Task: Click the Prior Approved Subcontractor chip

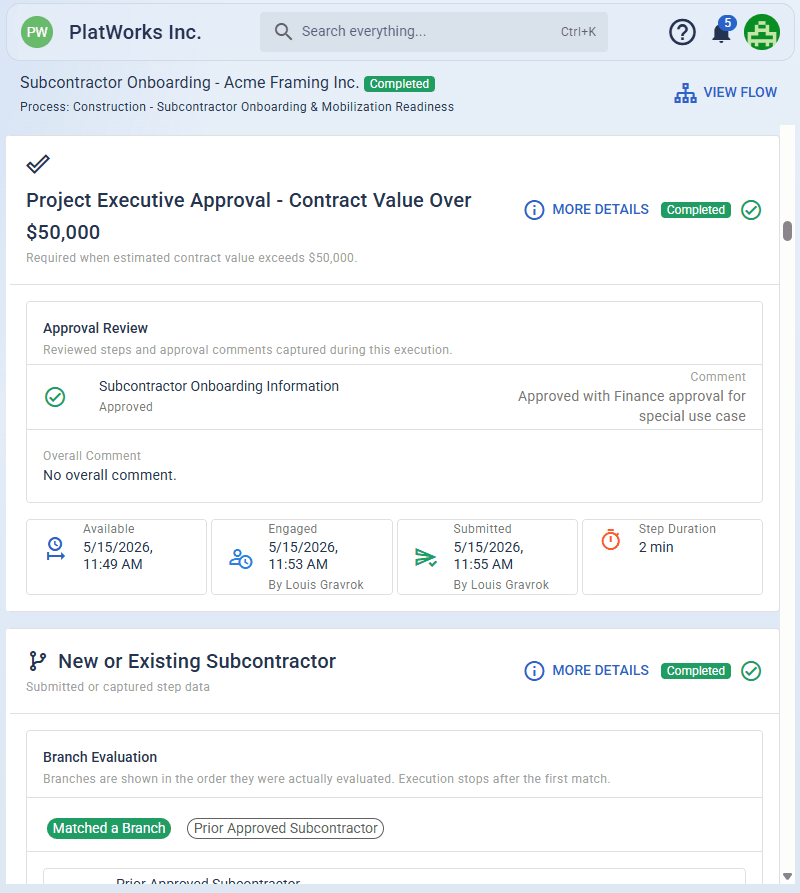Action: (285, 828)
